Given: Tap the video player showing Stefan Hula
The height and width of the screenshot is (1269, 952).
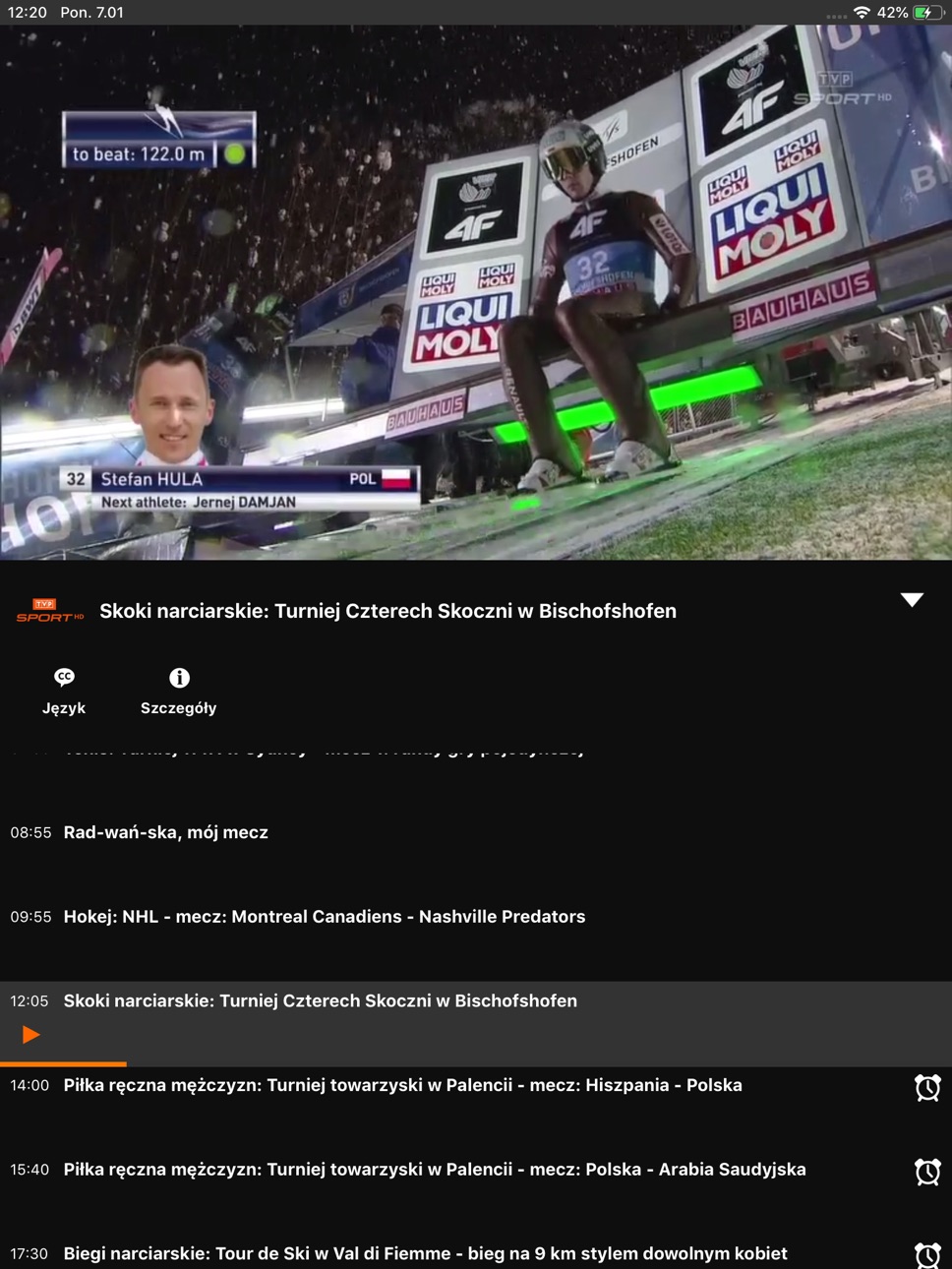Looking at the screenshot, I should point(476,292).
